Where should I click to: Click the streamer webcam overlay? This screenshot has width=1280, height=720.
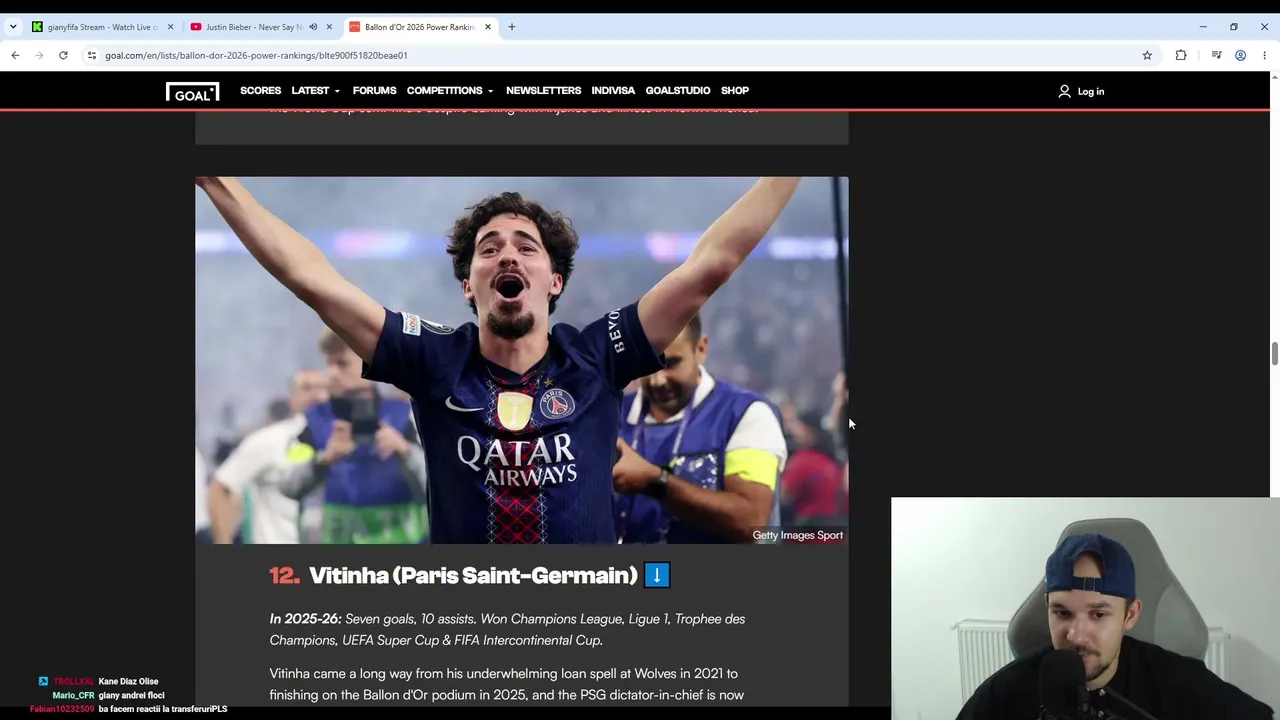pos(1085,608)
